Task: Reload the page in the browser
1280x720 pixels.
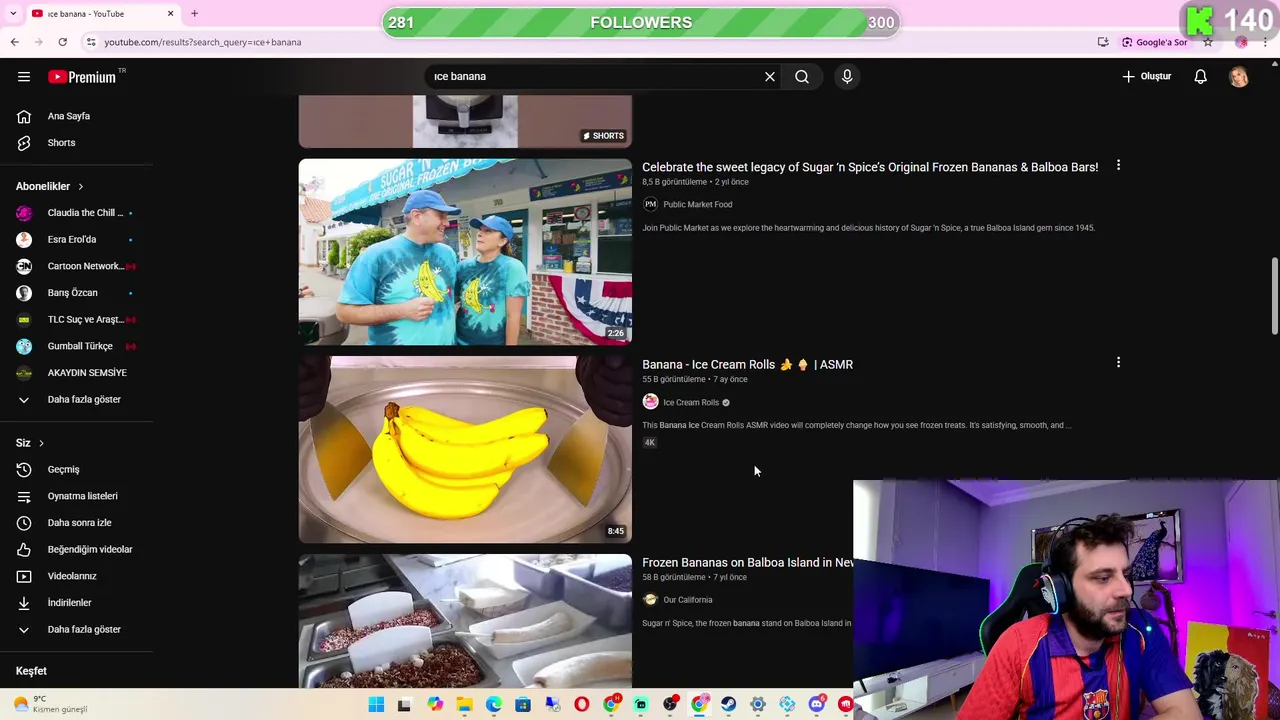Action: (x=62, y=42)
